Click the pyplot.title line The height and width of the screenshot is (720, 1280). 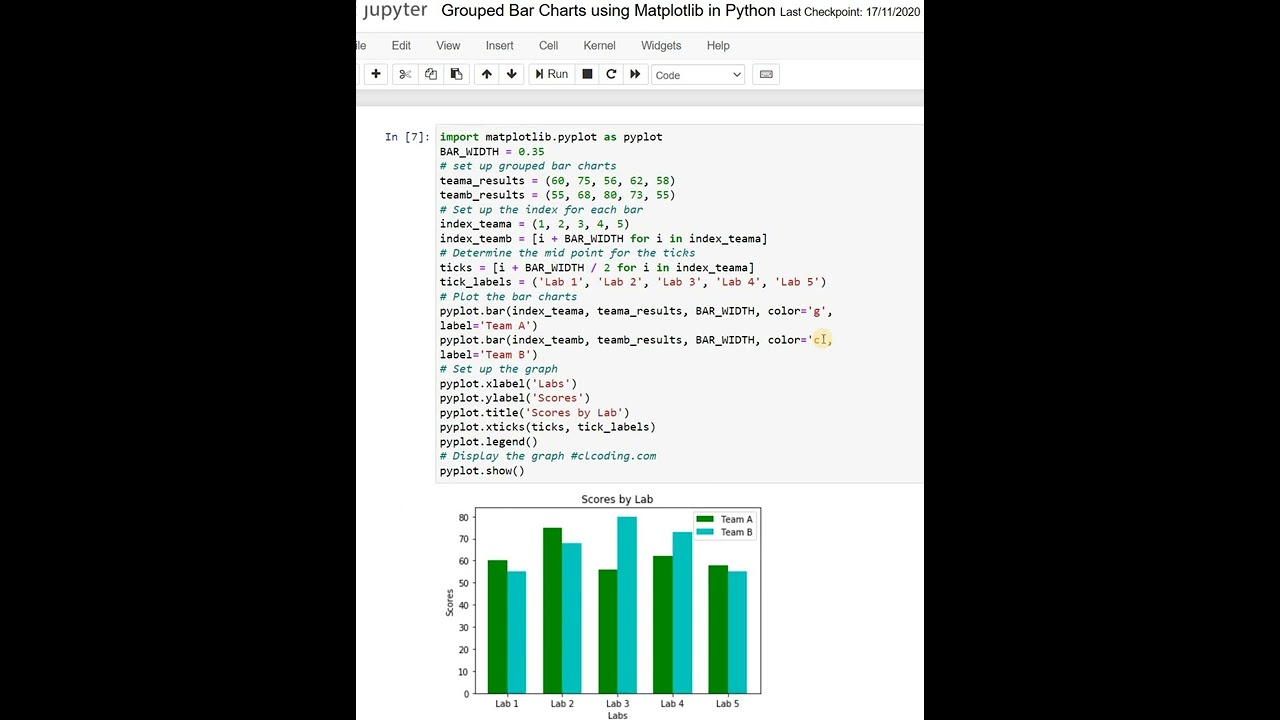tap(535, 413)
